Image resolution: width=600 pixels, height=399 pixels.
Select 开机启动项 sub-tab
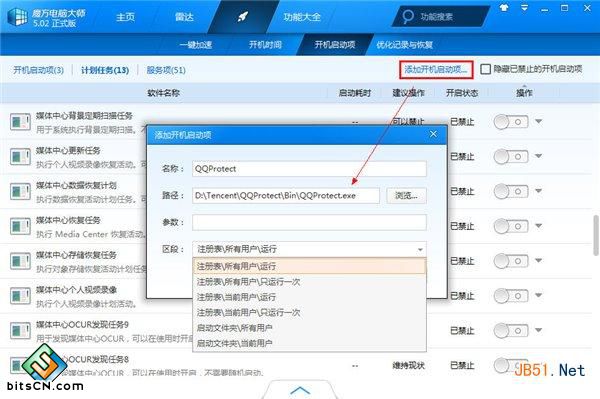tap(335, 45)
